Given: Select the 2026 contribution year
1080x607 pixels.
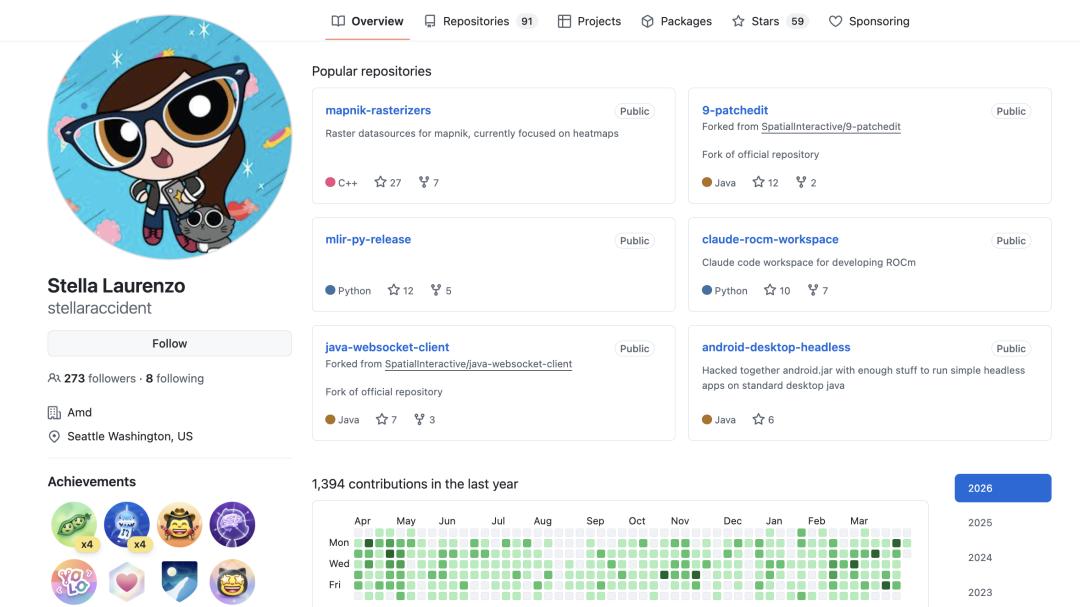Looking at the screenshot, I should (x=1002, y=488).
